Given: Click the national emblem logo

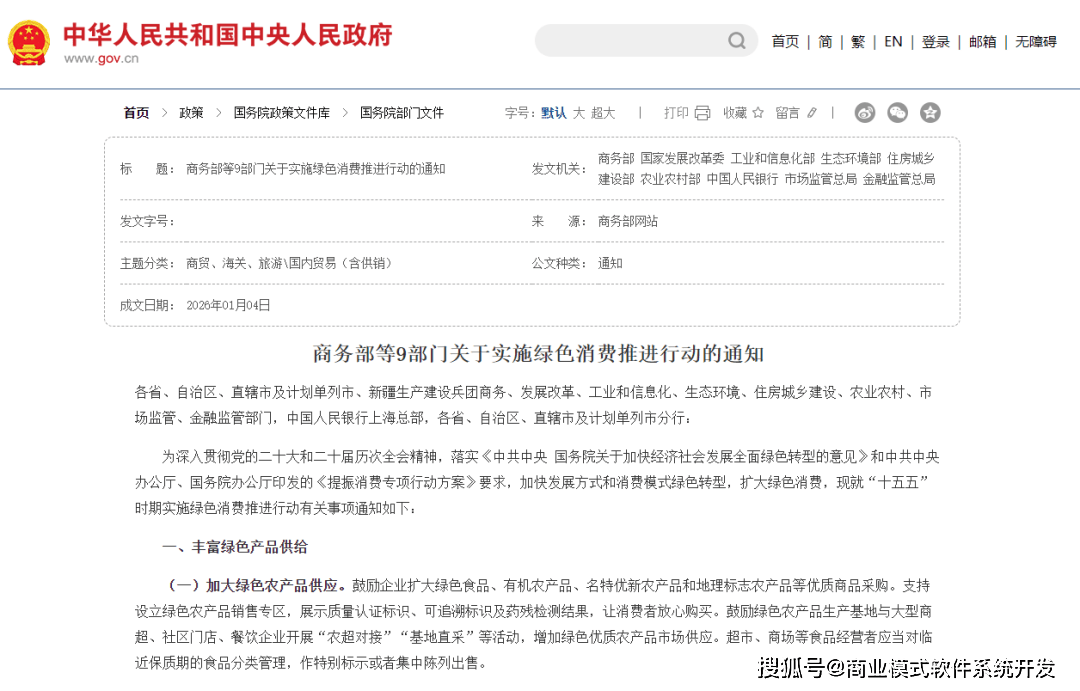Looking at the screenshot, I should [29, 43].
